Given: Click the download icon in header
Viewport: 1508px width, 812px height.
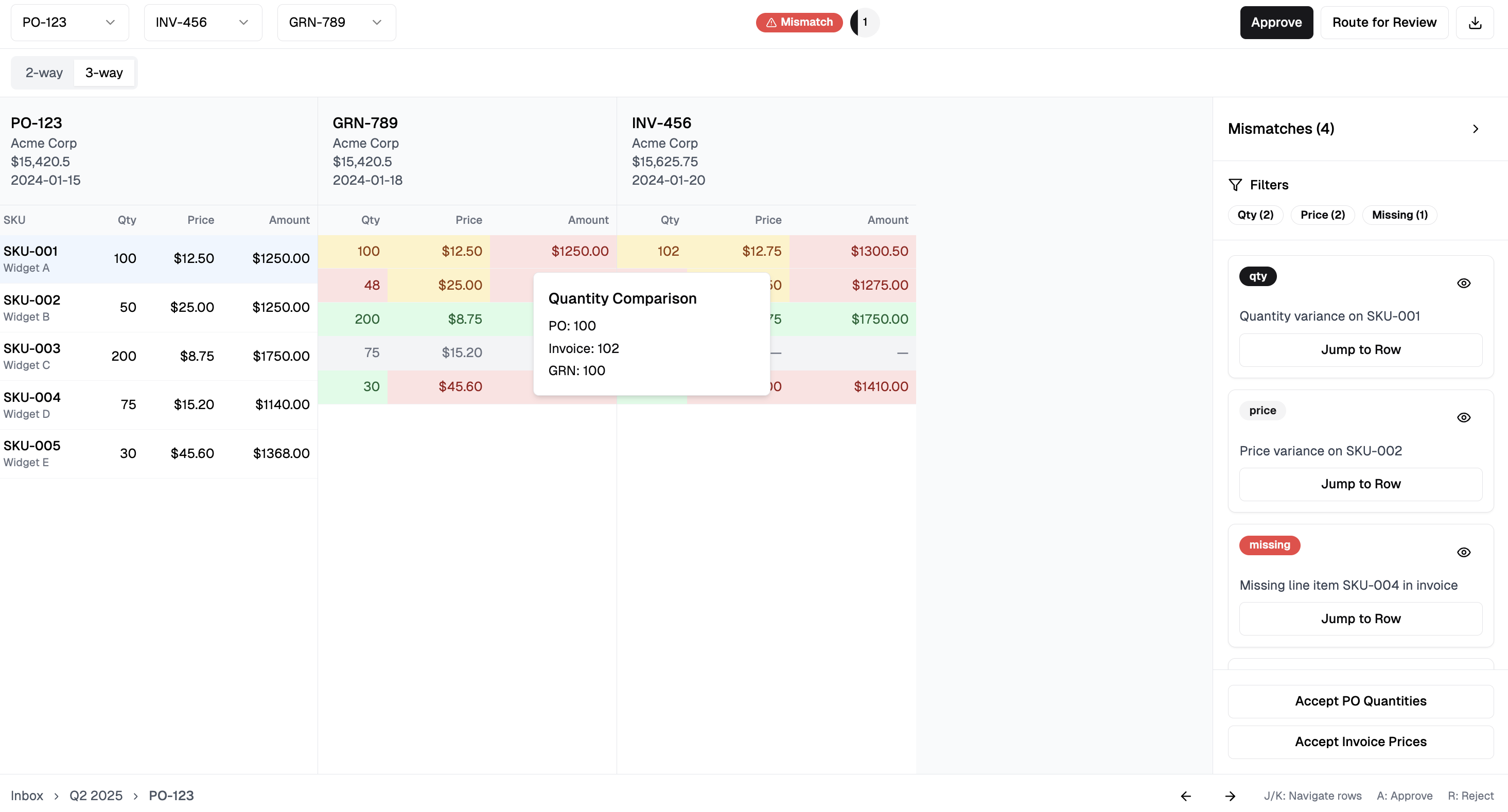Looking at the screenshot, I should pyautogui.click(x=1475, y=22).
